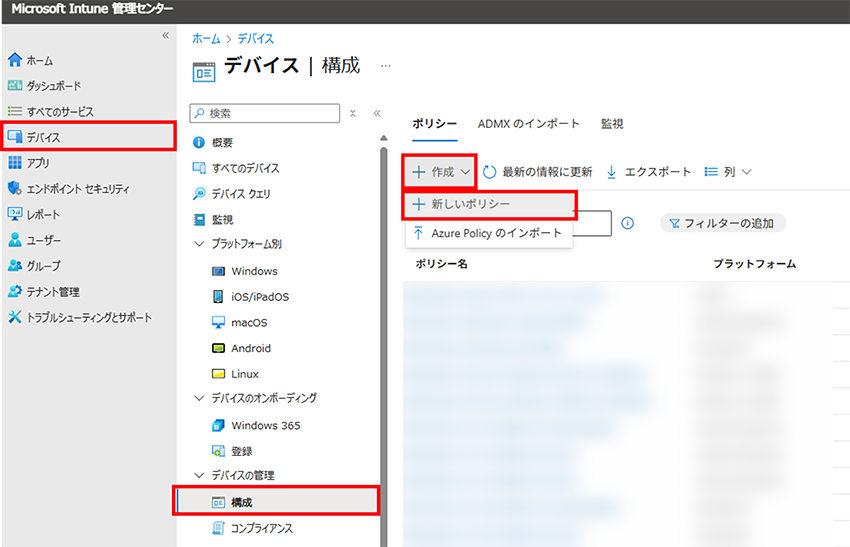The height and width of the screenshot is (547, 850).
Task: Open レポート in the left navigation
Action: tap(34, 214)
